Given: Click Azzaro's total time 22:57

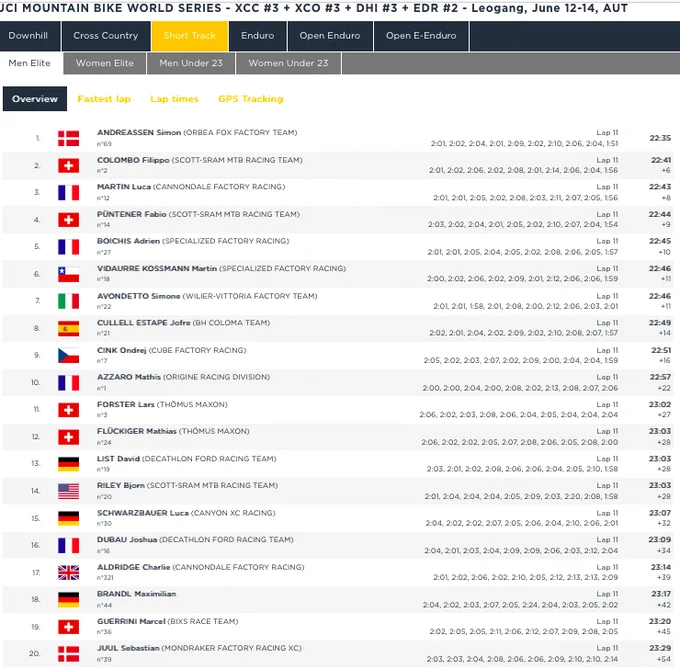Looking at the screenshot, I should [x=660, y=377].
